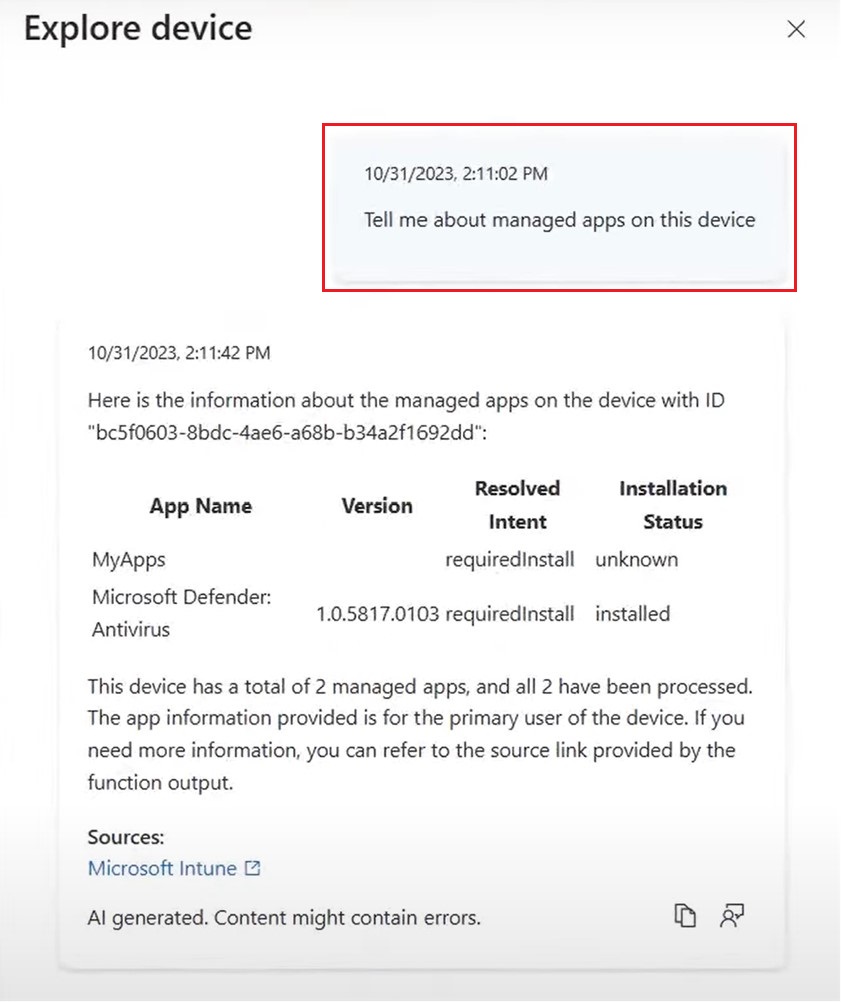Click the "Explore device" panel title
The width and height of the screenshot is (841, 1002).
point(138,28)
